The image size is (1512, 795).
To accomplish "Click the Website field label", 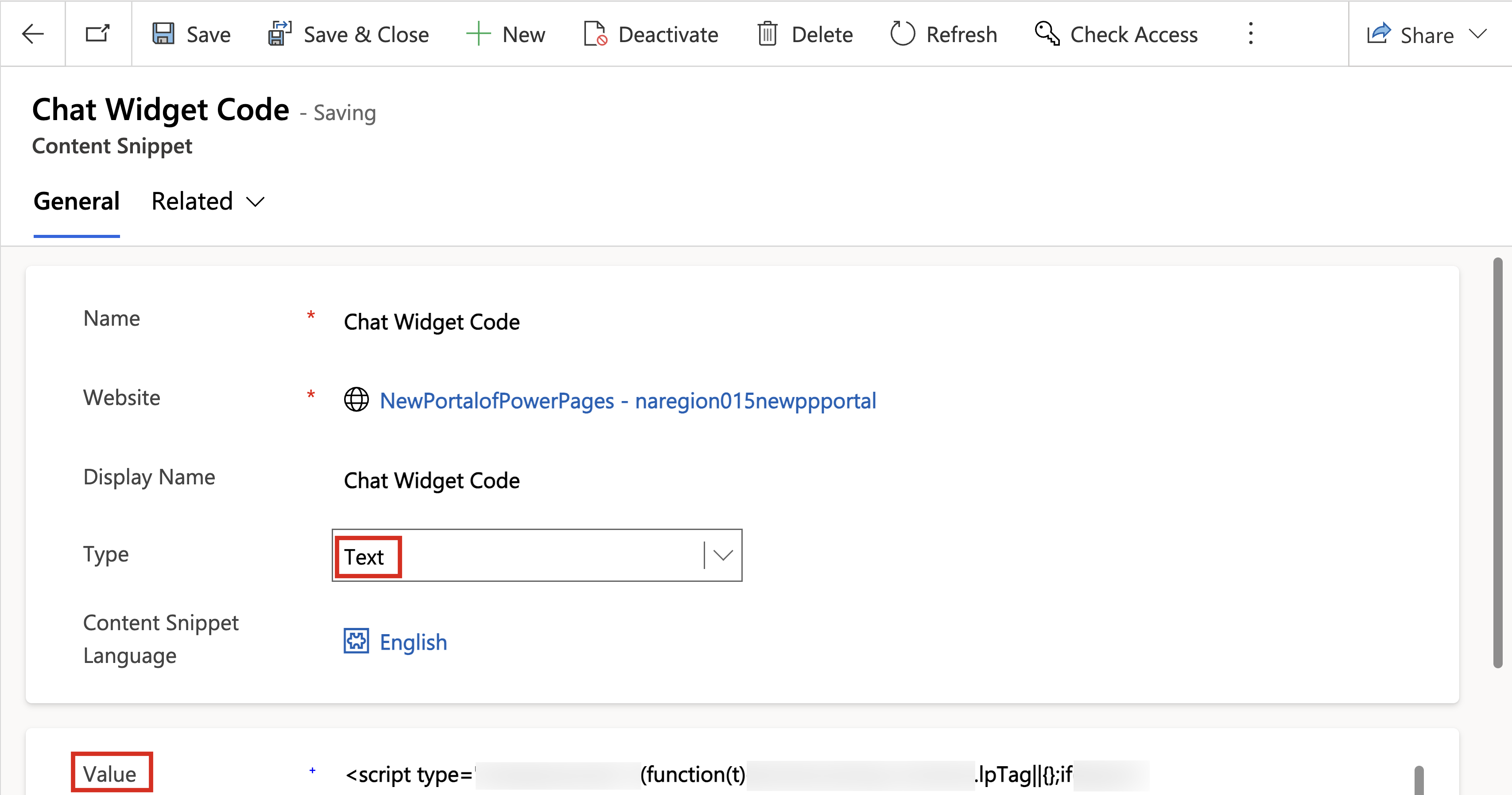I will coord(121,397).
